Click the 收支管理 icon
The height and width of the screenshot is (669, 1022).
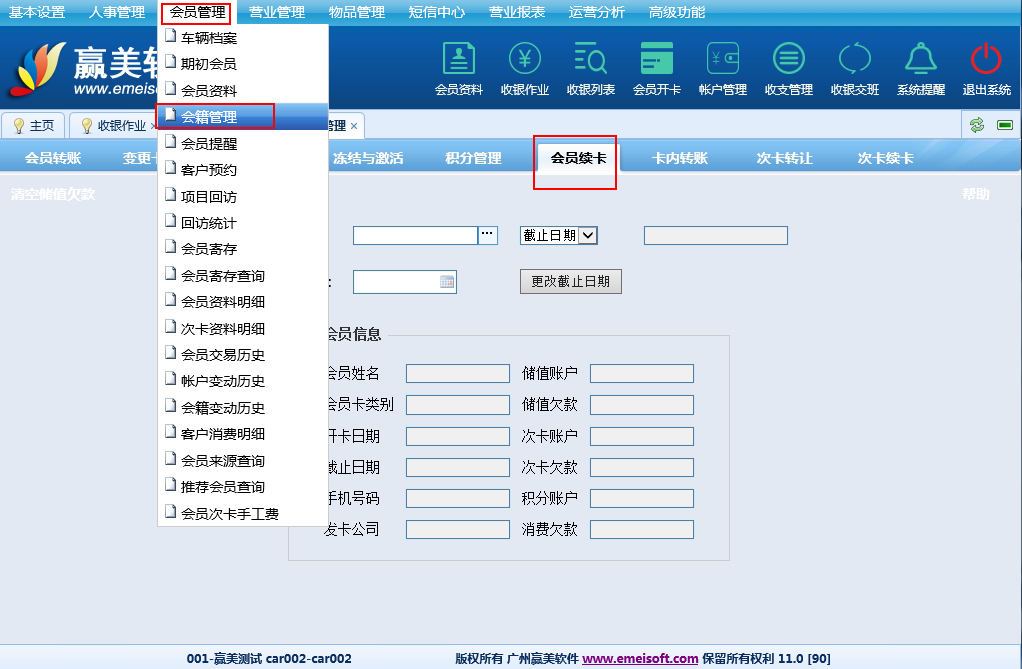pos(789,62)
